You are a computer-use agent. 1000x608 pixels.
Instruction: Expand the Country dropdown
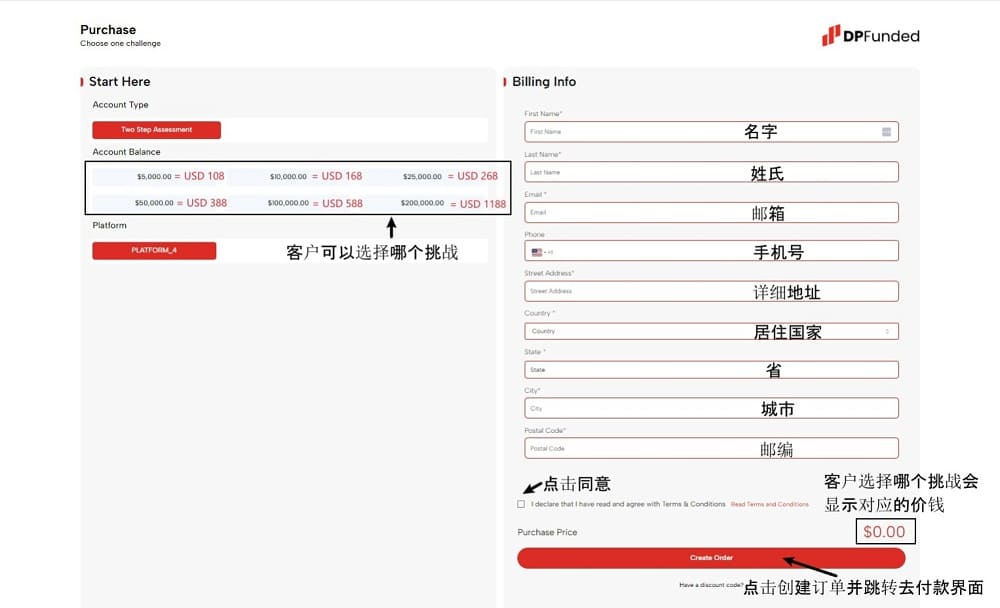tap(710, 331)
